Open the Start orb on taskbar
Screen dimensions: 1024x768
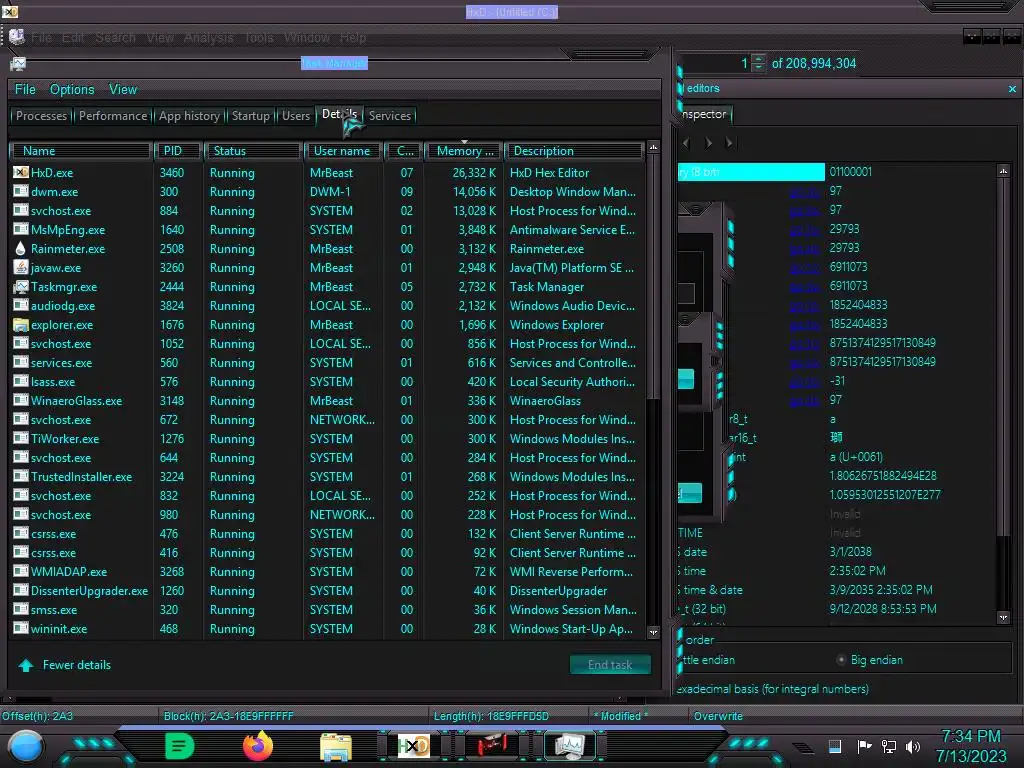coord(27,746)
